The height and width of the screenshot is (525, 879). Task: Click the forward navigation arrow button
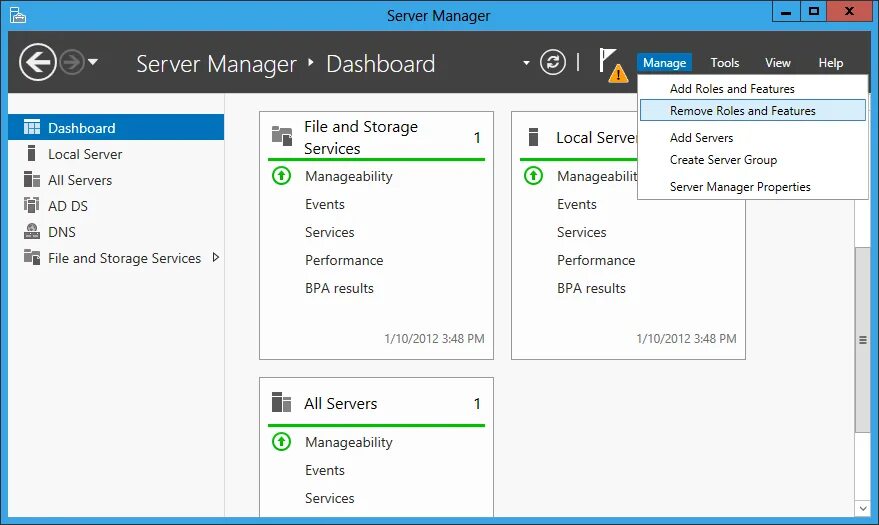(x=72, y=62)
